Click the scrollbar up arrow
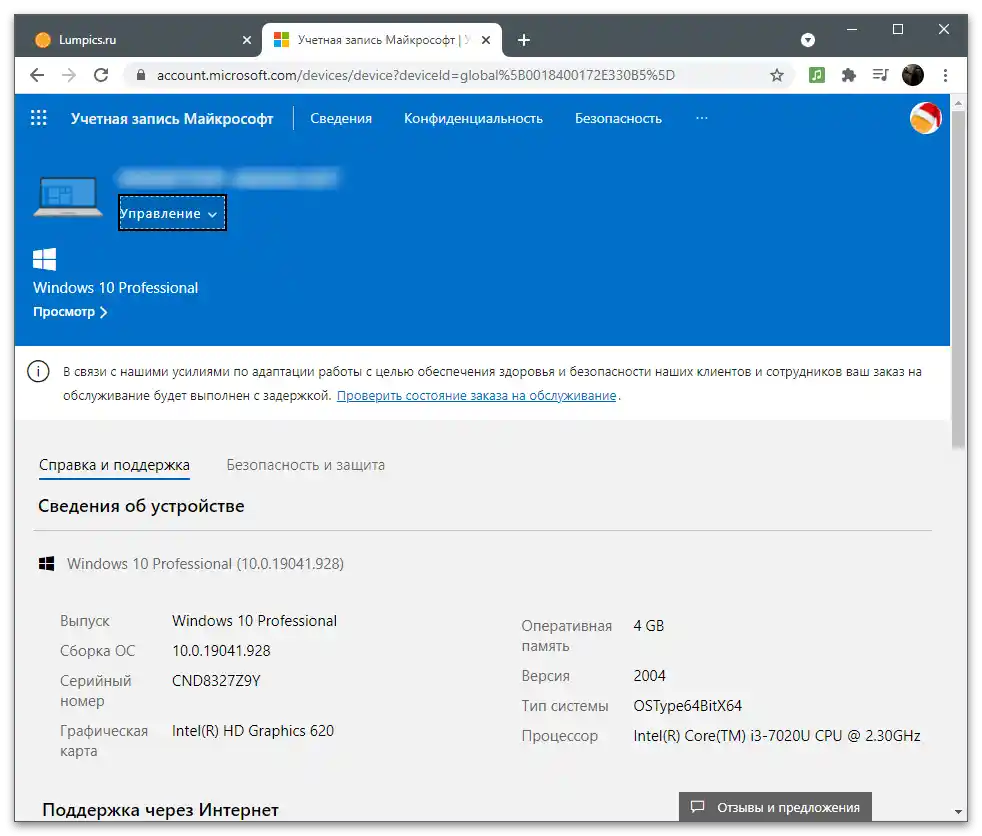This screenshot has width=982, height=836. point(958,103)
